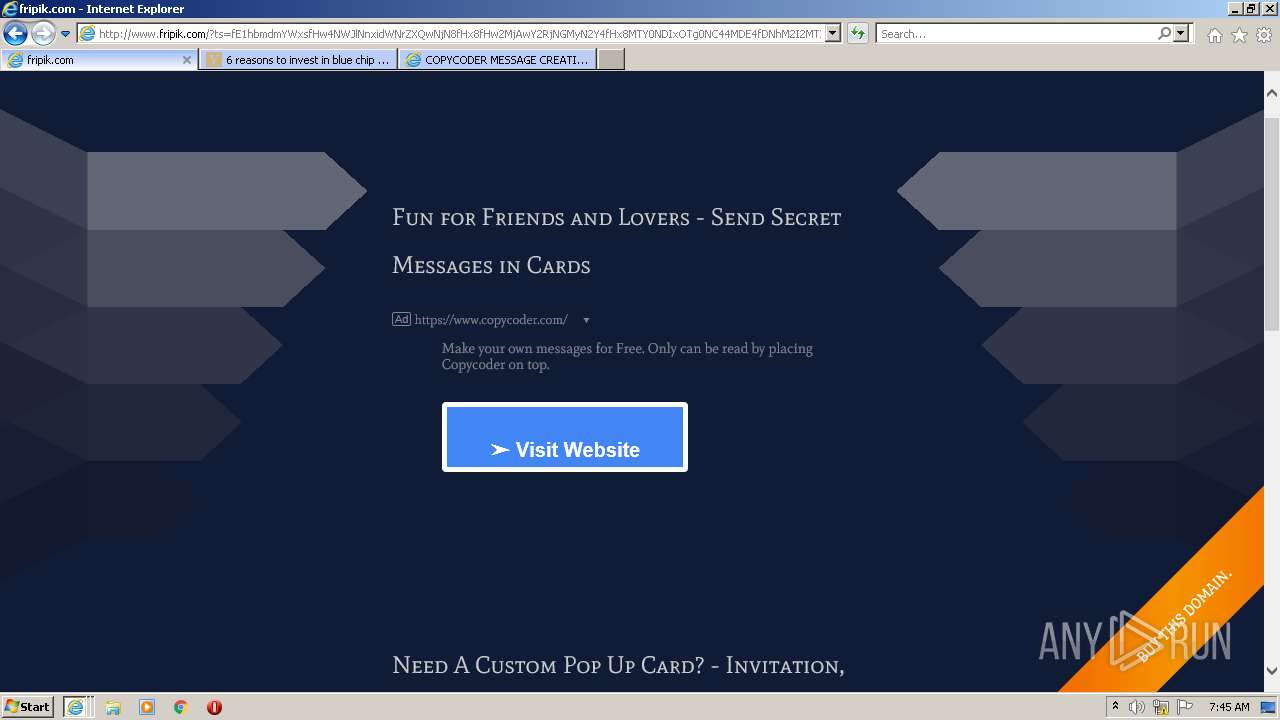
Task: Launch Chrome from the taskbar
Action: [x=180, y=707]
